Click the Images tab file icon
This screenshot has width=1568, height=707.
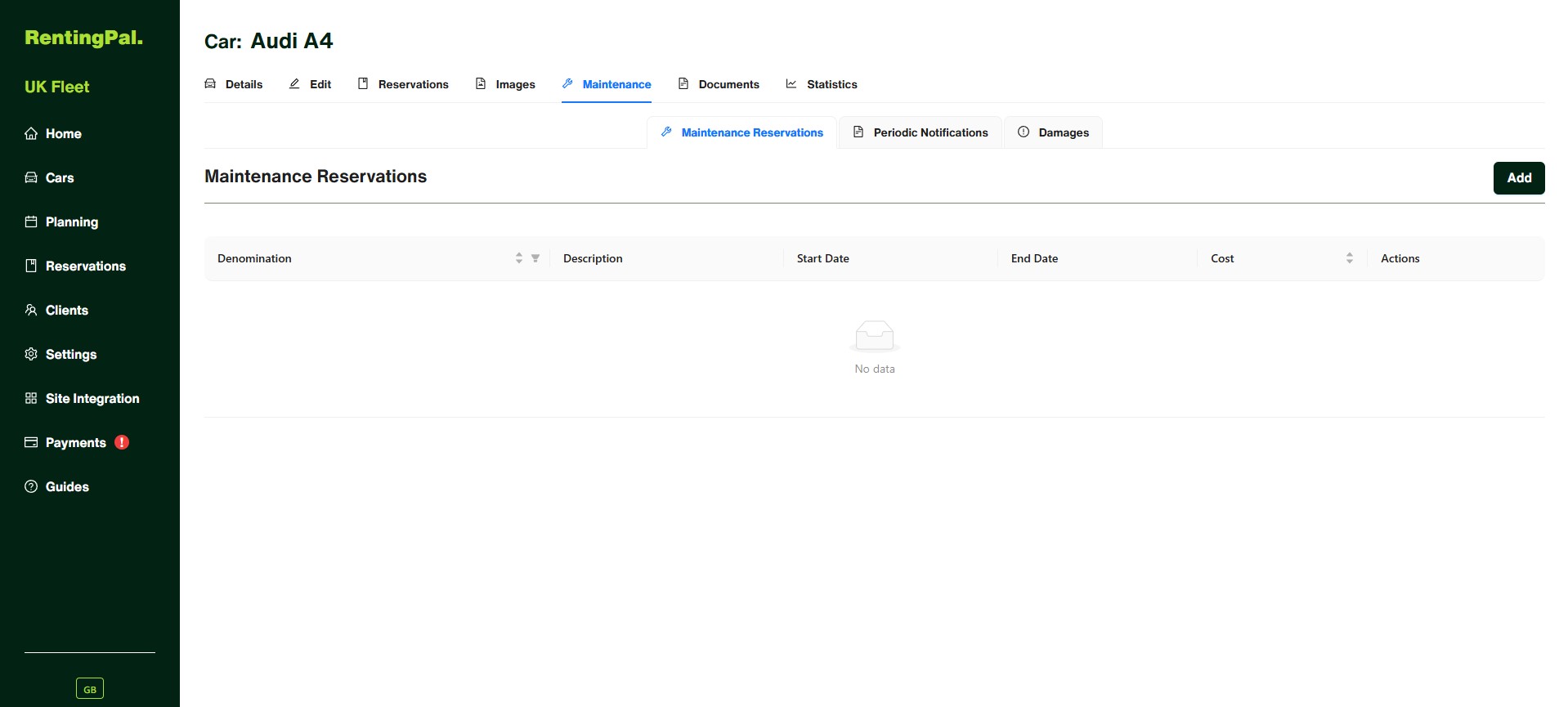[x=481, y=83]
